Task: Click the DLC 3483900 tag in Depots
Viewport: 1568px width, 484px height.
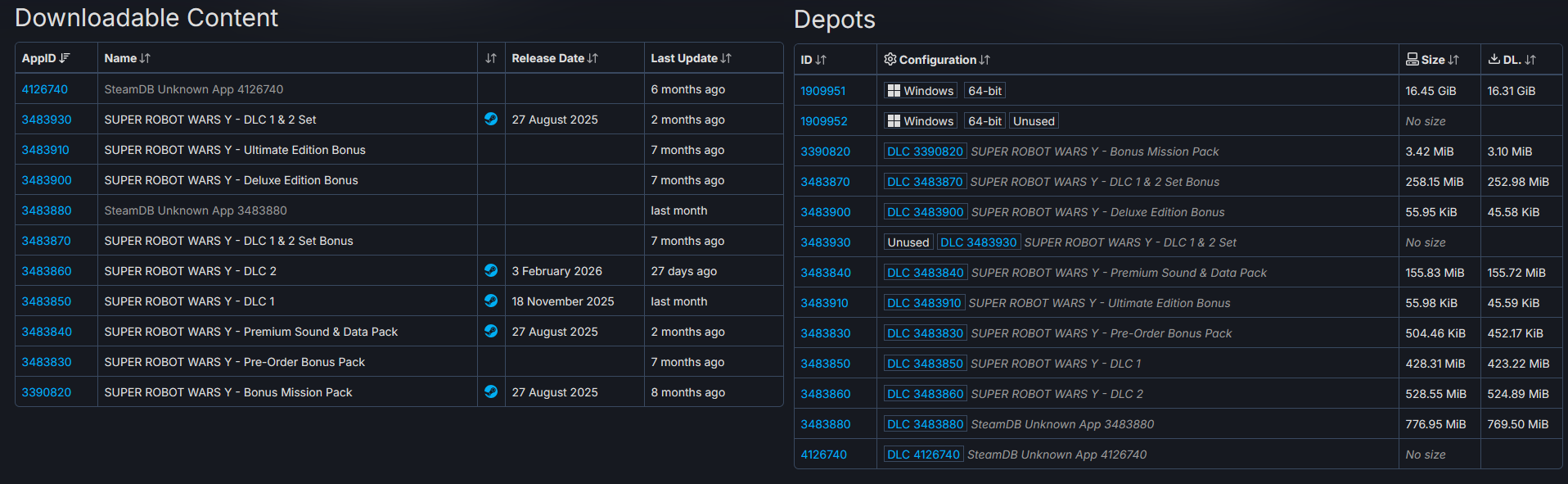Action: pyautogui.click(x=926, y=212)
